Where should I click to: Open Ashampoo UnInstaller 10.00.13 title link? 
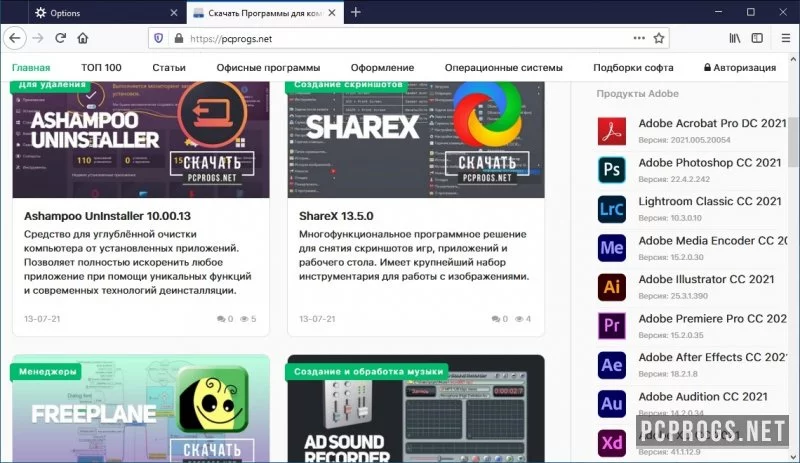[107, 216]
